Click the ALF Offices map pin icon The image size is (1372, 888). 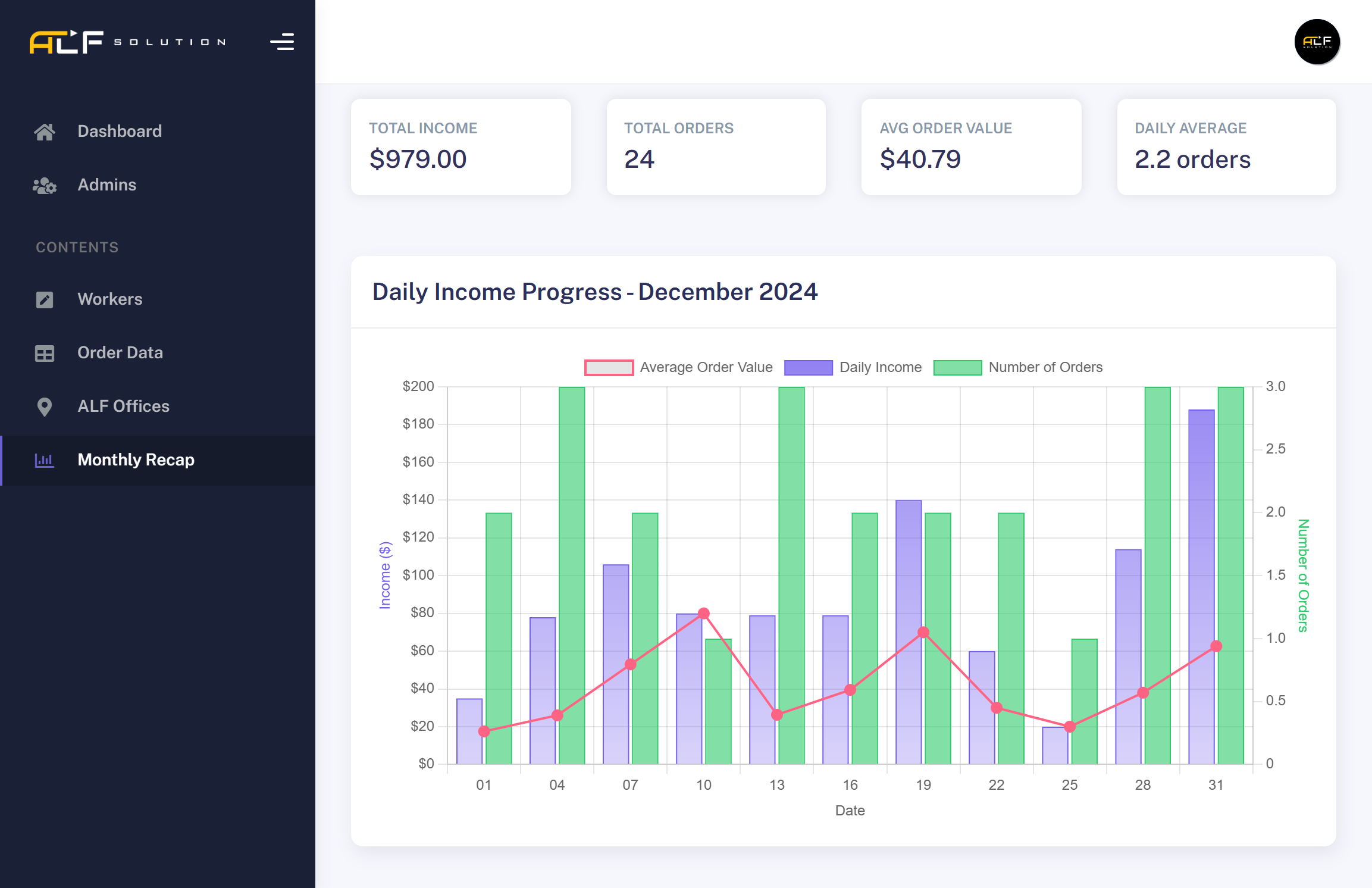[x=45, y=407]
